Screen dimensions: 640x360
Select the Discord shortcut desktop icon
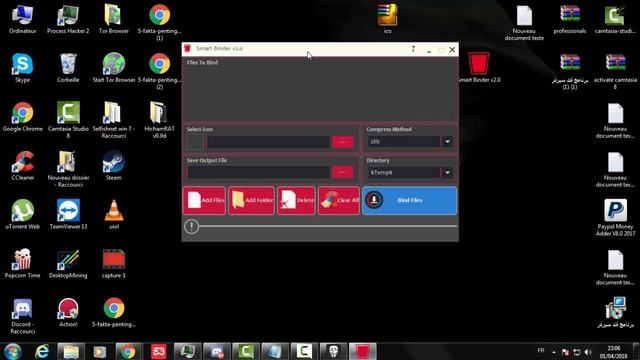pyautogui.click(x=22, y=316)
